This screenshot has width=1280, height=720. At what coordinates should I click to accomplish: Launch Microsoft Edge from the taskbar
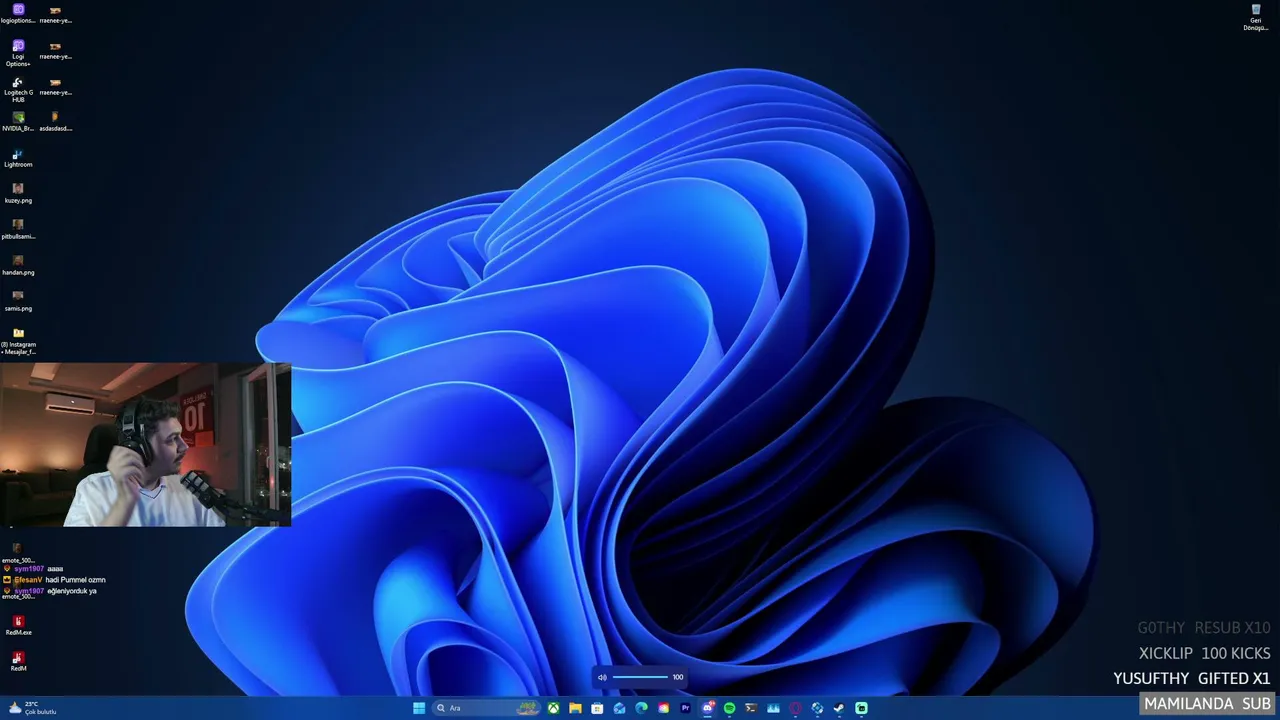point(641,708)
